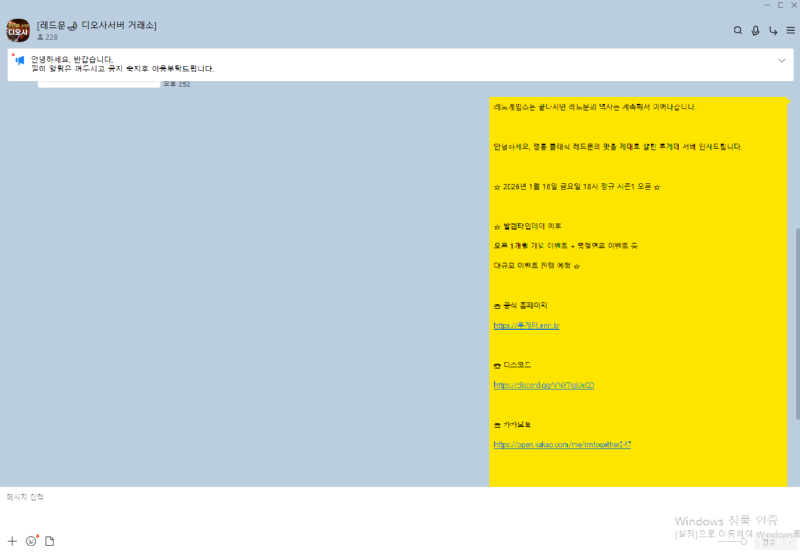Click the notice megaphone icon
This screenshot has height=554, width=800.
pyautogui.click(x=19, y=61)
